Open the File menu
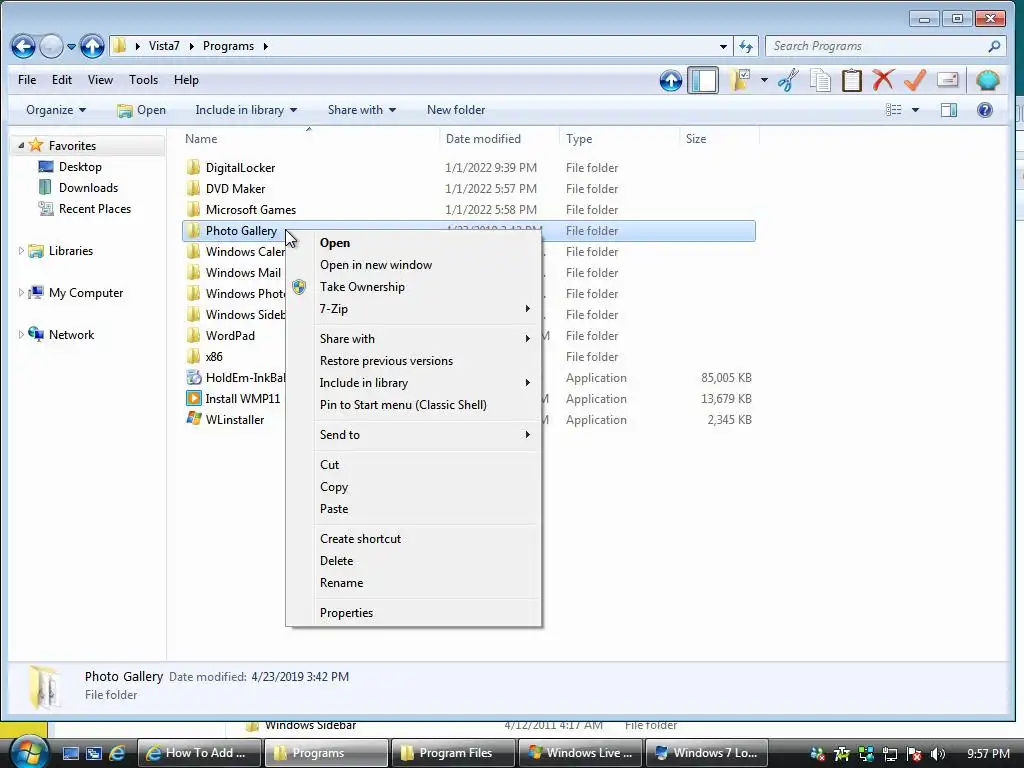Viewport: 1024px width, 768px height. click(x=27, y=80)
